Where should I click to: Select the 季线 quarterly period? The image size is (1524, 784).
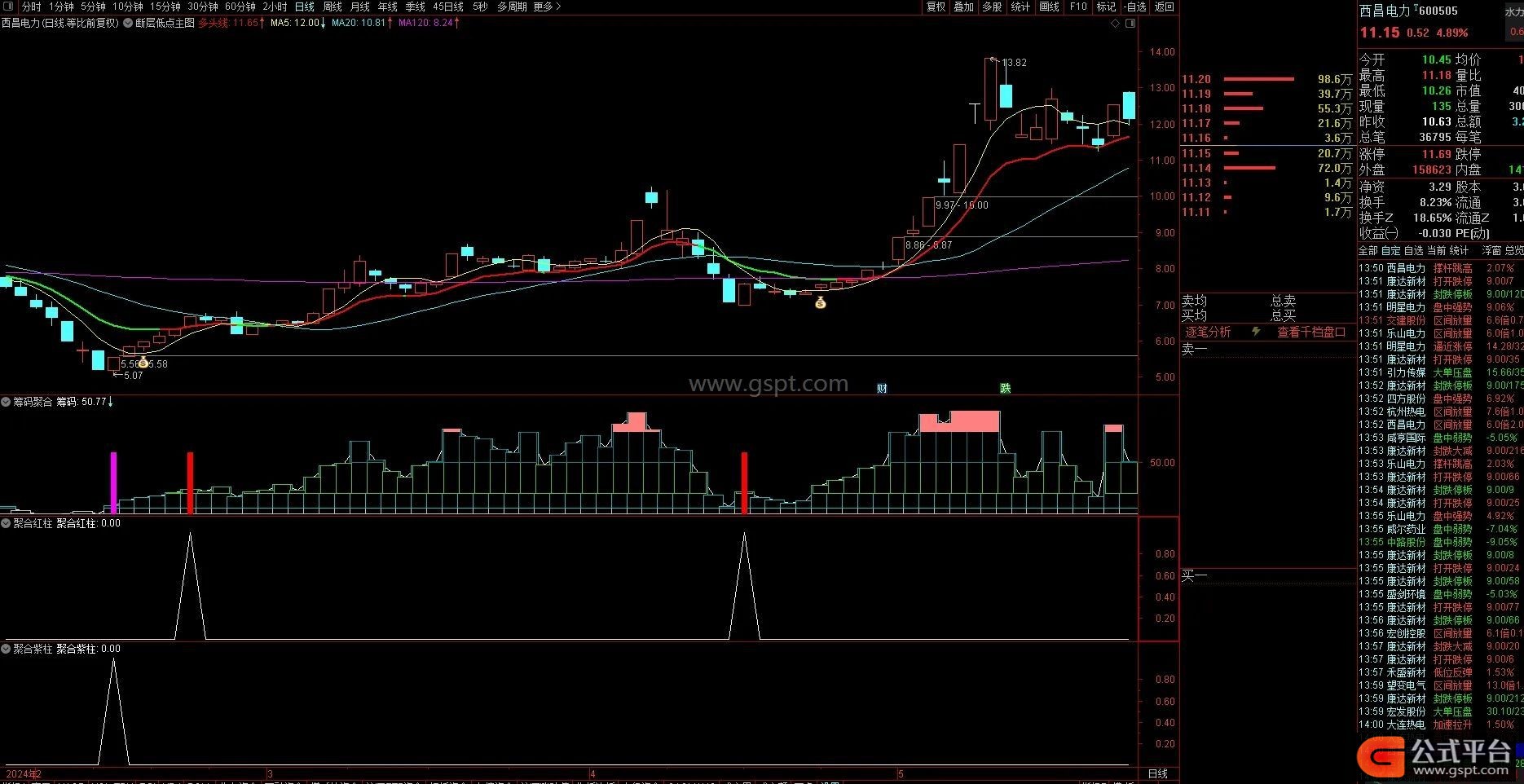(416, 7)
